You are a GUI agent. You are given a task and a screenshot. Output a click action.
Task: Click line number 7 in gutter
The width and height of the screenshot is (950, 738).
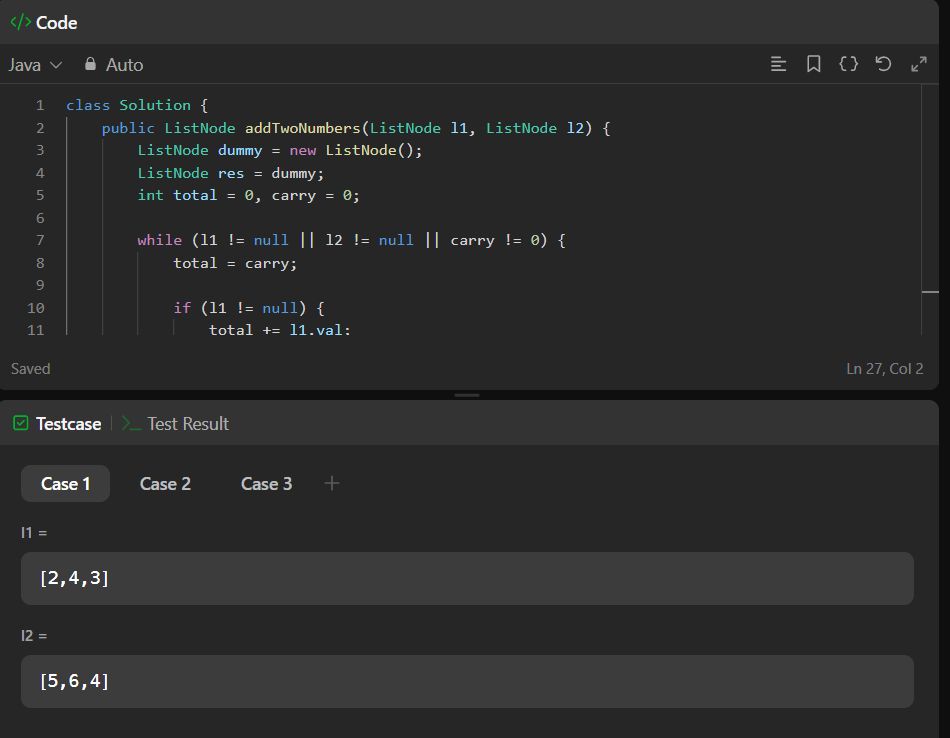click(40, 241)
